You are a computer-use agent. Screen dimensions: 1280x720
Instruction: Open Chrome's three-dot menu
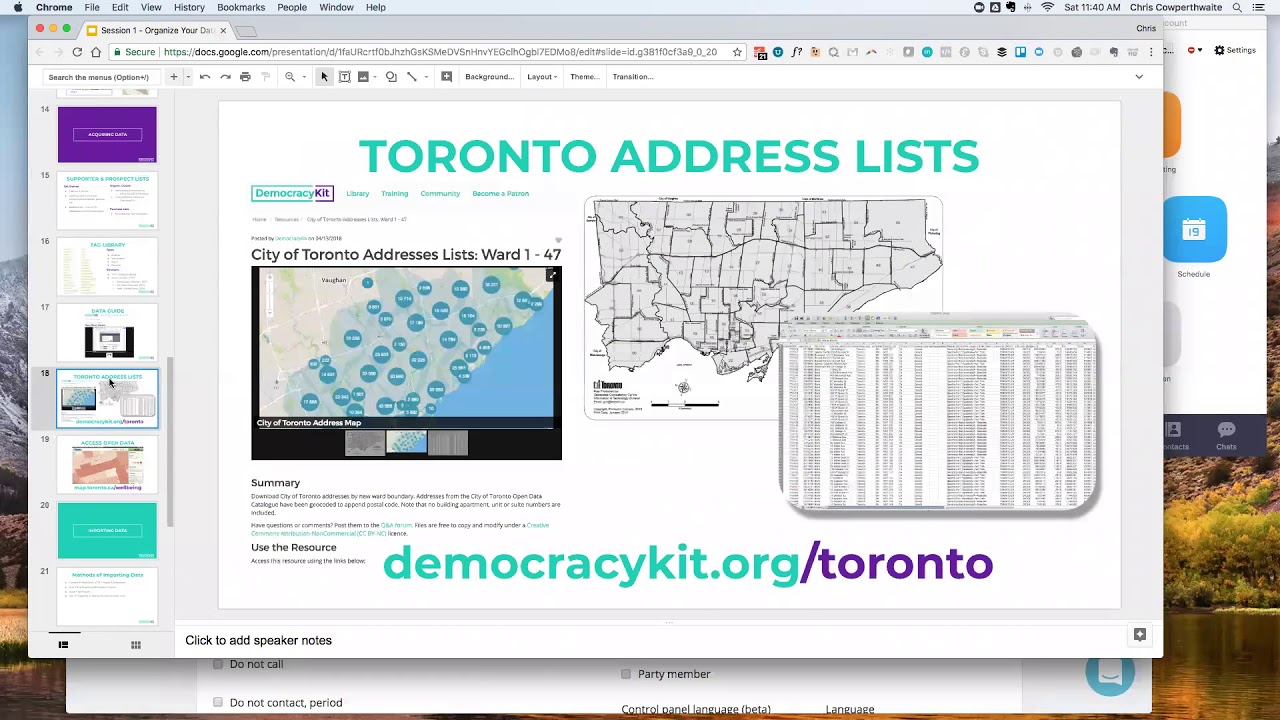click(x=1151, y=52)
